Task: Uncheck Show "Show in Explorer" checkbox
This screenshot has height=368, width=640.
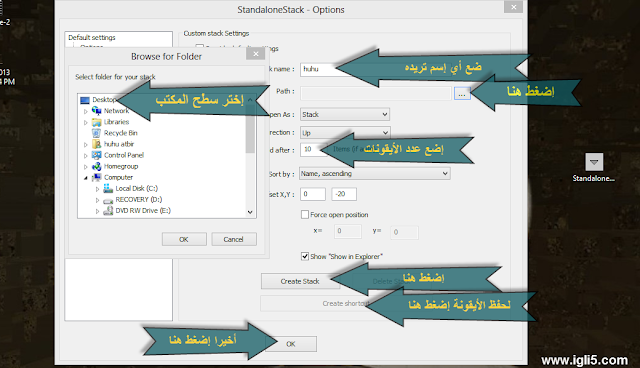Action: (x=304, y=256)
